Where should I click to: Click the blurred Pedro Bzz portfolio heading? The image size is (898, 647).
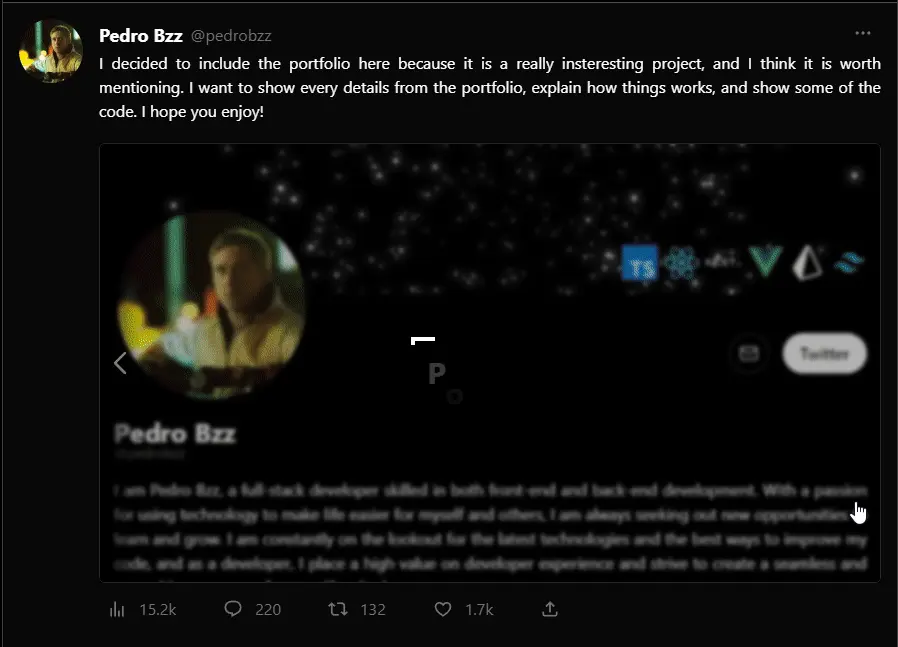[x=175, y=433]
